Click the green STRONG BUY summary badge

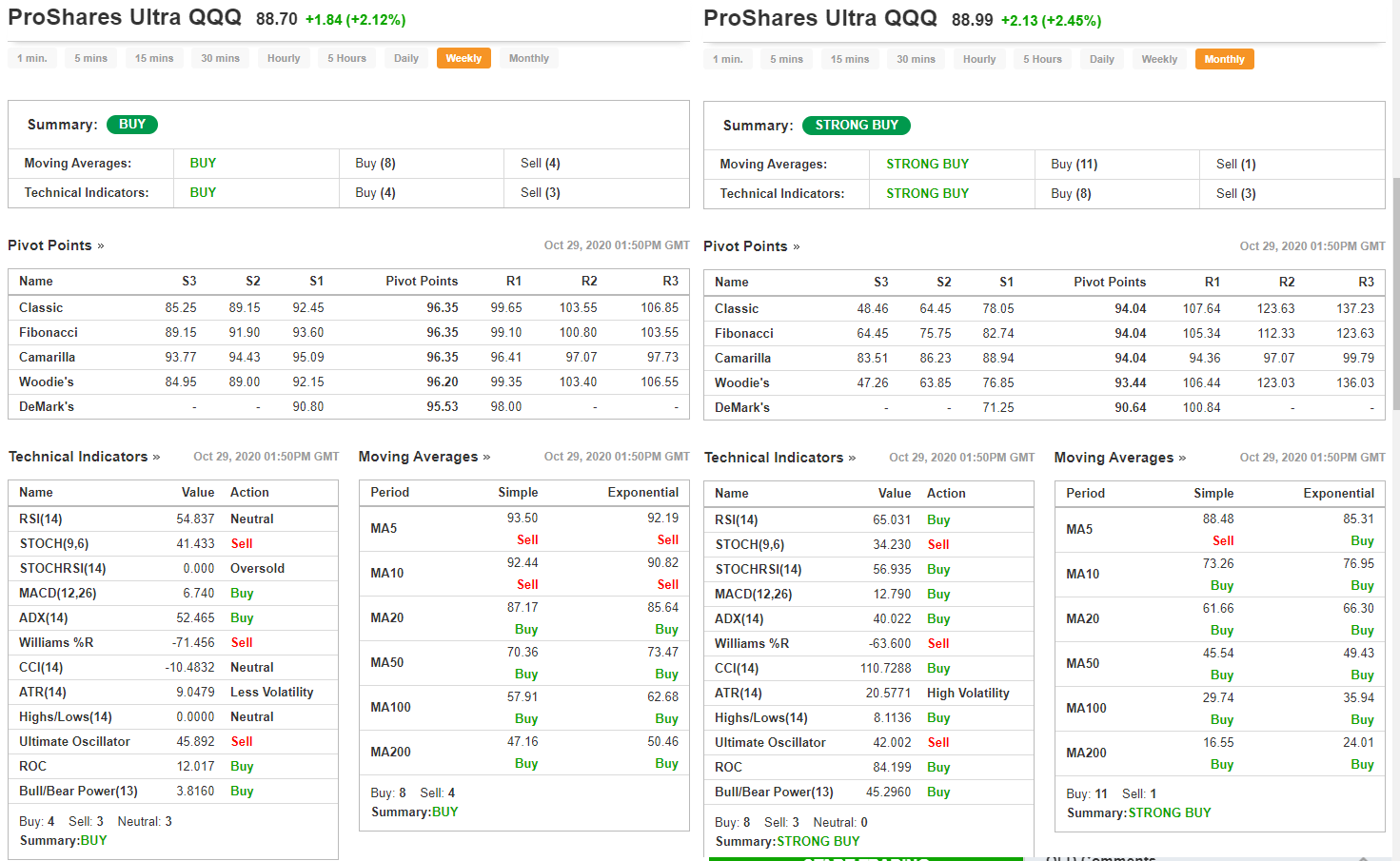857,126
